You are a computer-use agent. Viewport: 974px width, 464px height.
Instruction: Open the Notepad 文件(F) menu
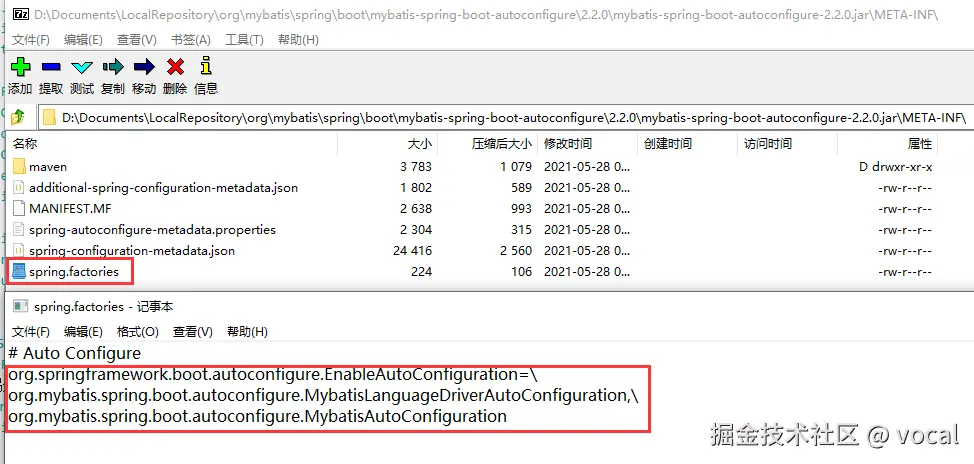point(31,332)
